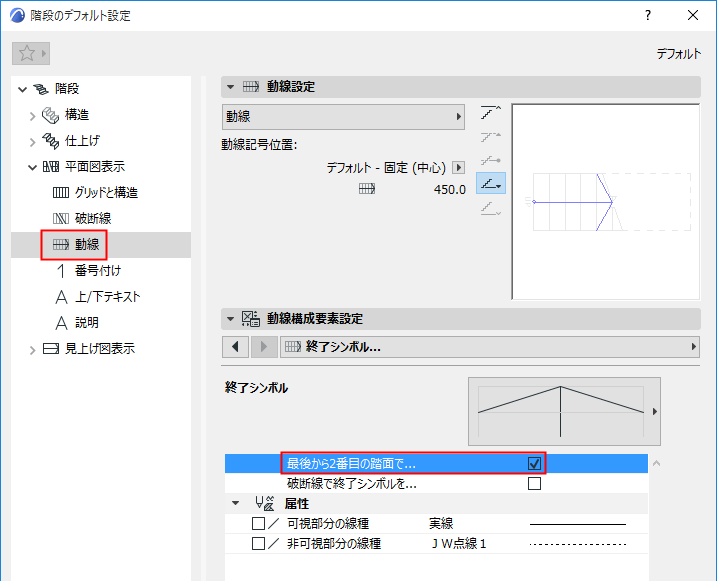Click the list scroll up arrow
The width and height of the screenshot is (717, 581).
[656, 464]
